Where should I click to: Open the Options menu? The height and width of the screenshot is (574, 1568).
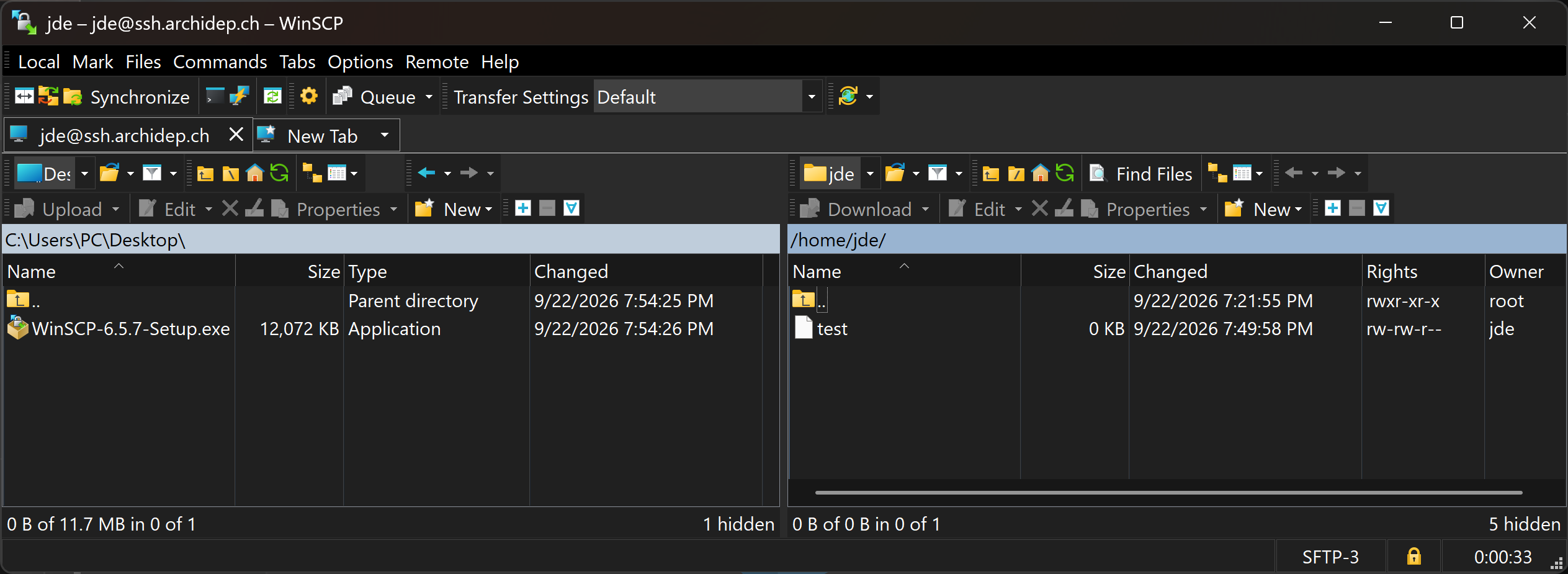click(361, 62)
